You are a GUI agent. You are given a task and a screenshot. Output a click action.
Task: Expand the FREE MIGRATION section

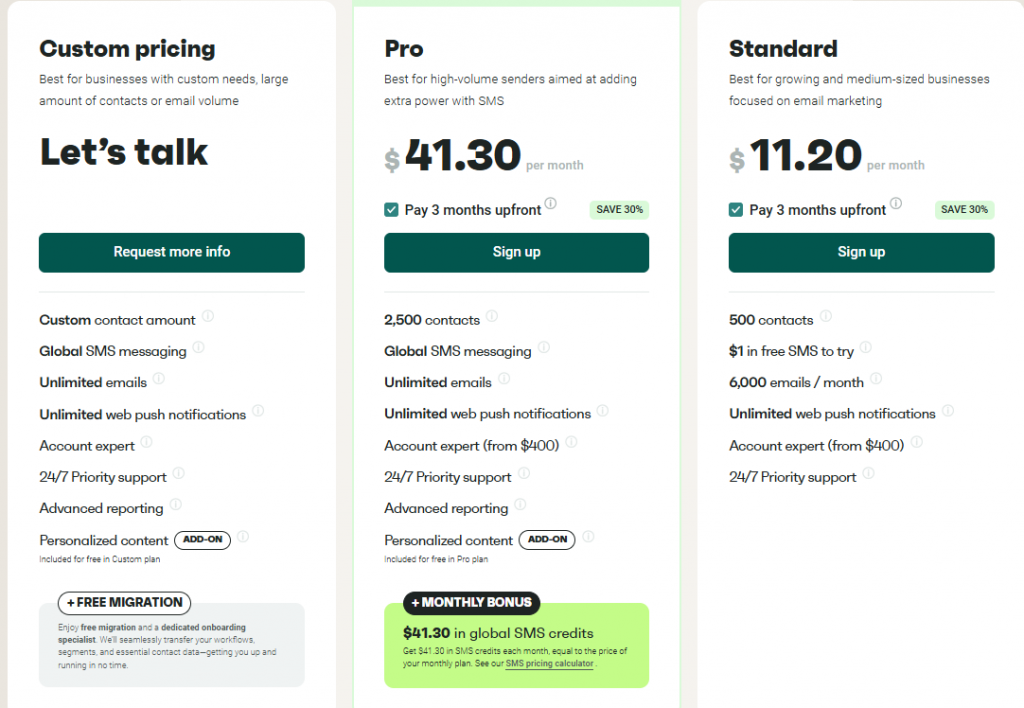pyautogui.click(x=123, y=603)
